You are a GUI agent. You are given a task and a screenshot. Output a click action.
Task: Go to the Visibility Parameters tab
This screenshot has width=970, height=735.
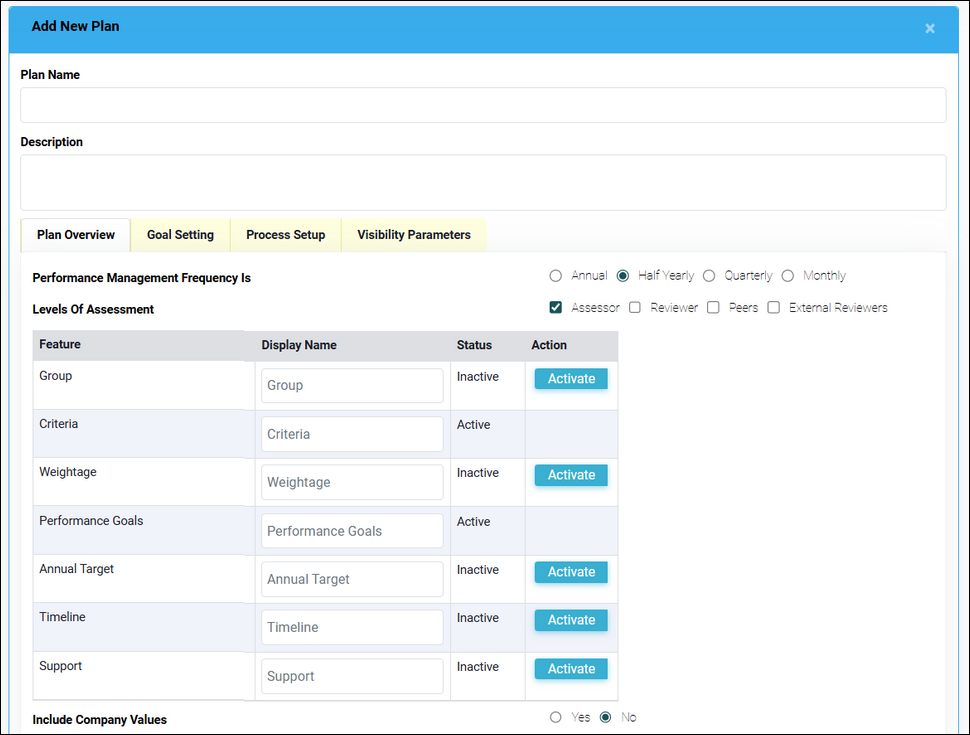[x=413, y=235]
